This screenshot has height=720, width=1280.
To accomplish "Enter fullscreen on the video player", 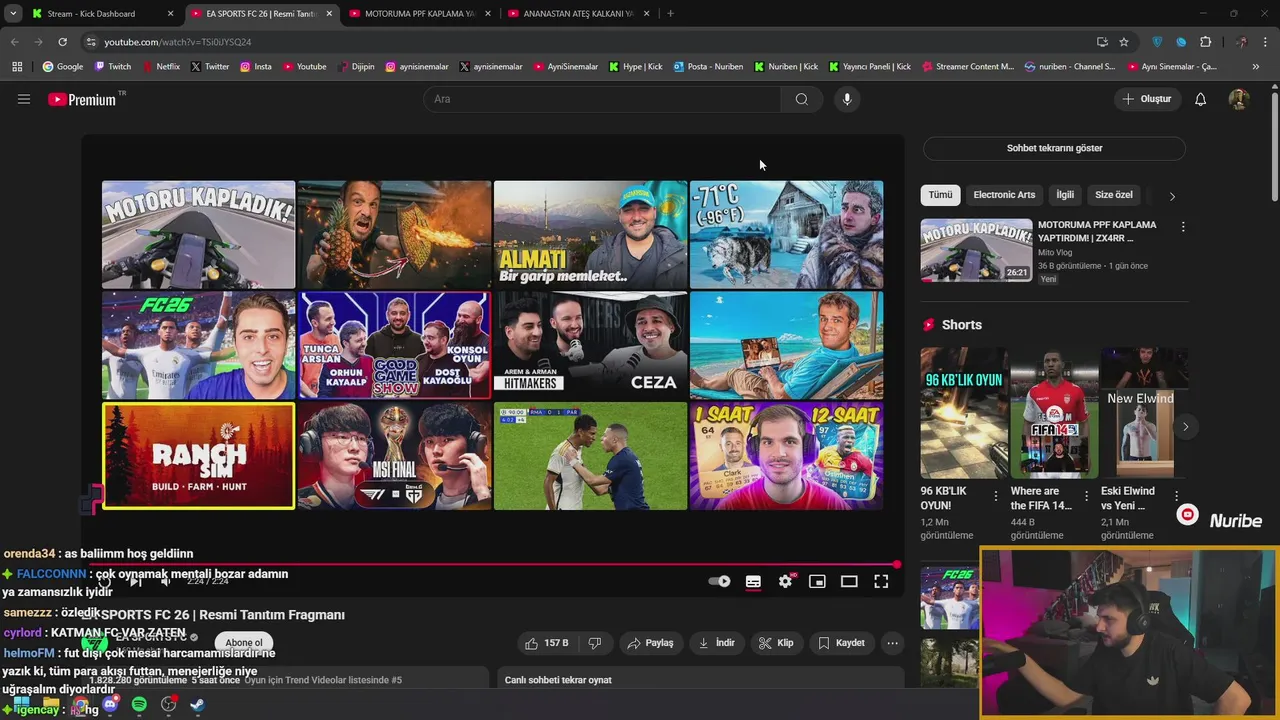I will [881, 581].
